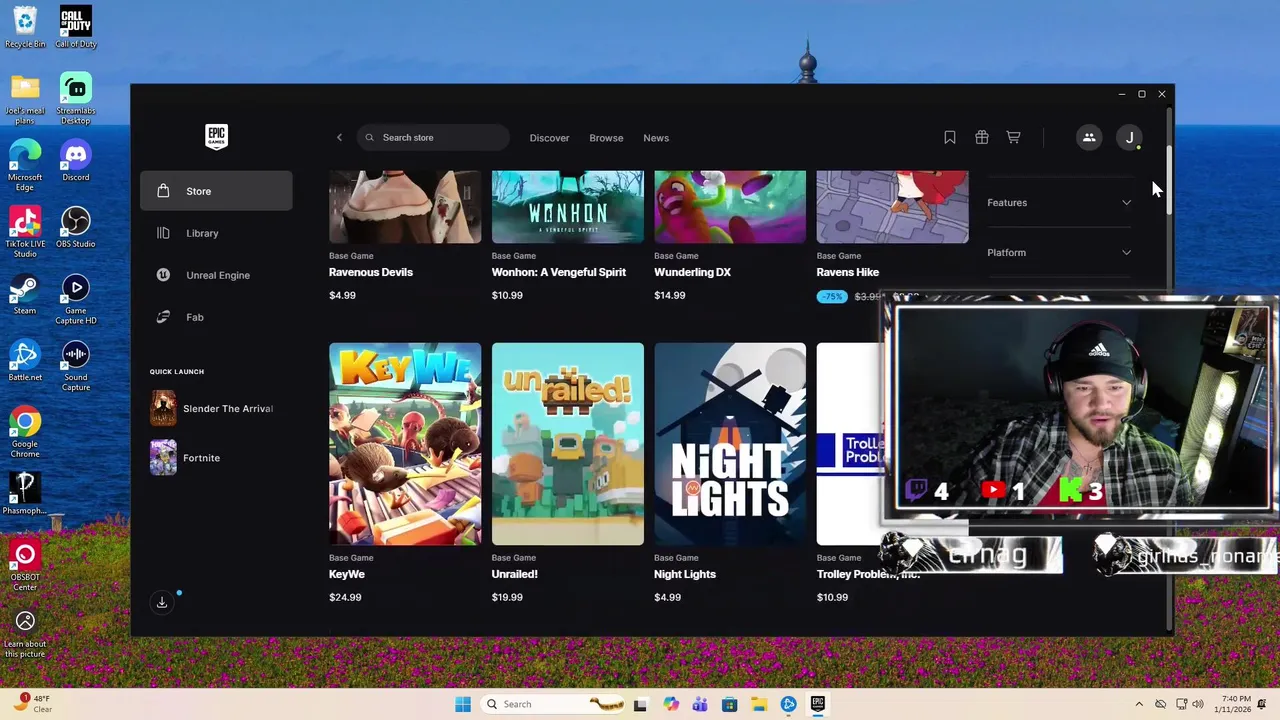Select the Call of Duty desktop shortcut
The width and height of the screenshot is (1280, 720).
(x=76, y=27)
